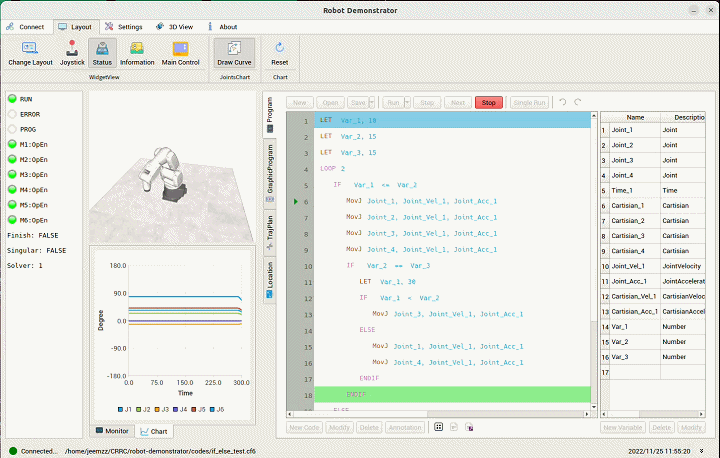Open the Location side tab
This screenshot has width=720, height=458.
270,279
